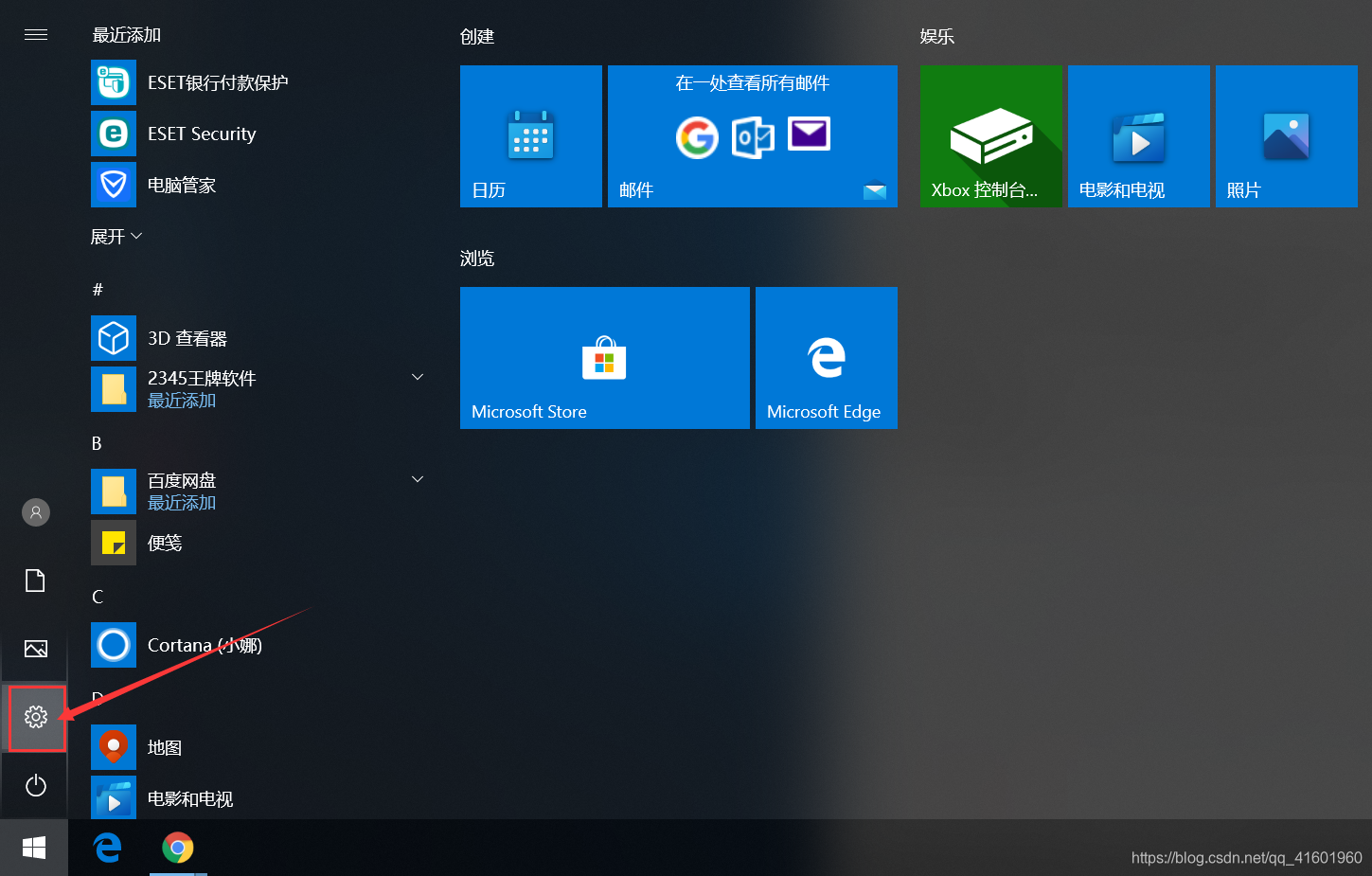Launch Cortana (小娜) from the list
This screenshot has height=876, width=1372.
click(x=205, y=645)
